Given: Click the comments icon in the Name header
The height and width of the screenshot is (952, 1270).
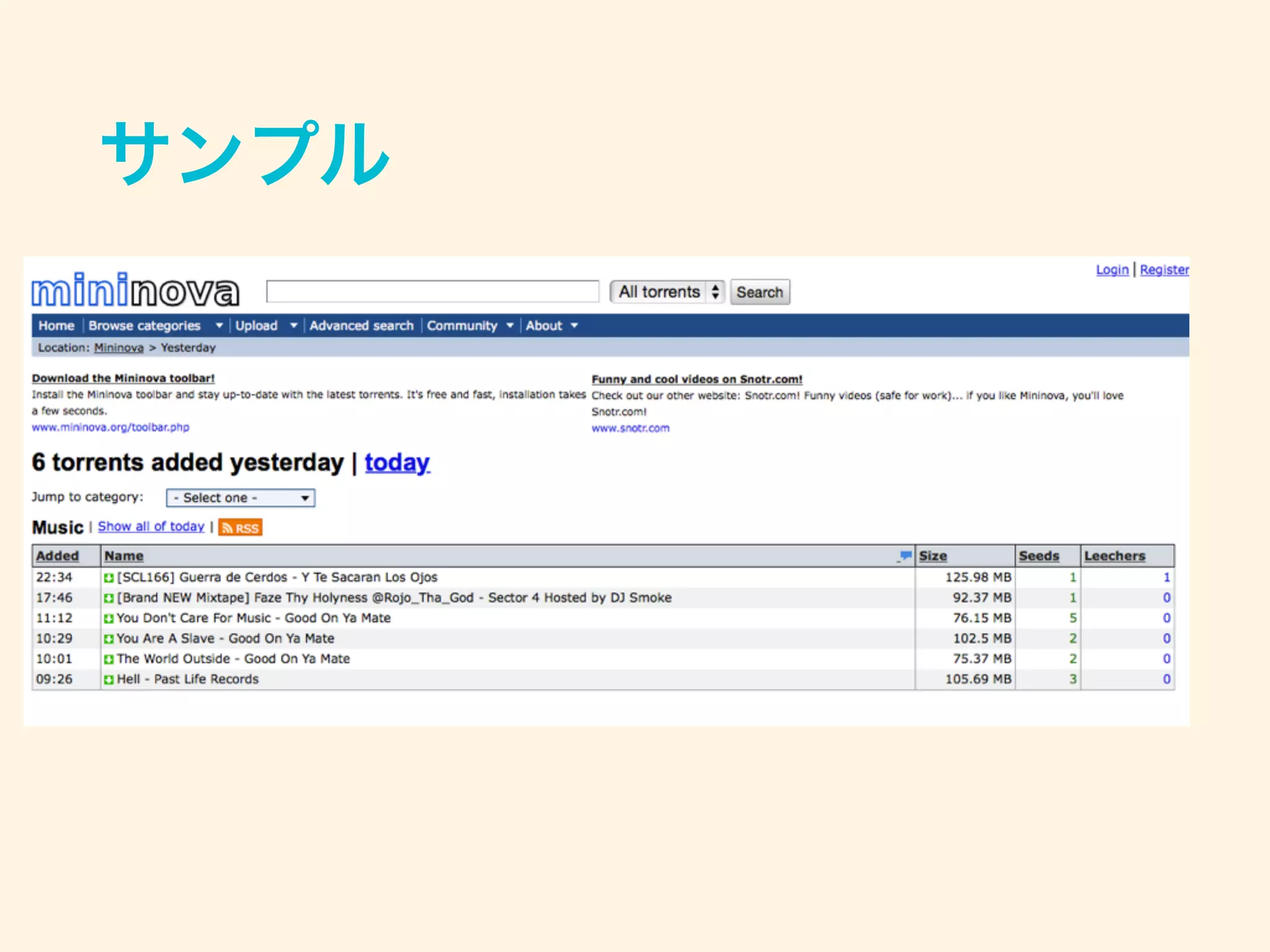Looking at the screenshot, I should 905,555.
